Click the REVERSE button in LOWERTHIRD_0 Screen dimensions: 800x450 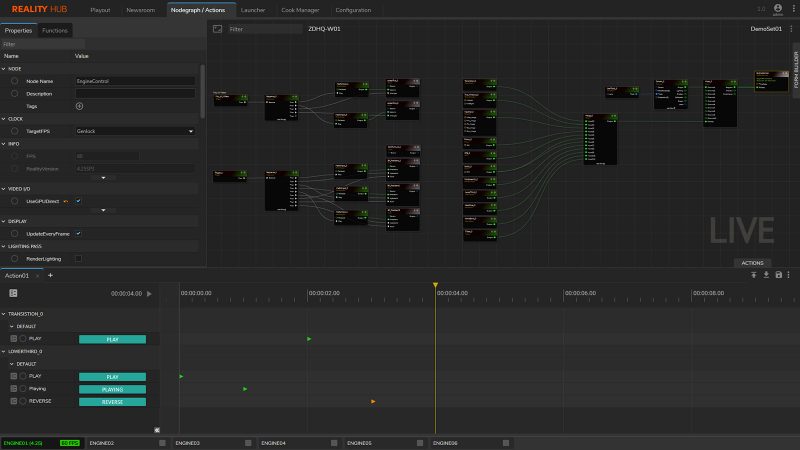[x=112, y=402]
